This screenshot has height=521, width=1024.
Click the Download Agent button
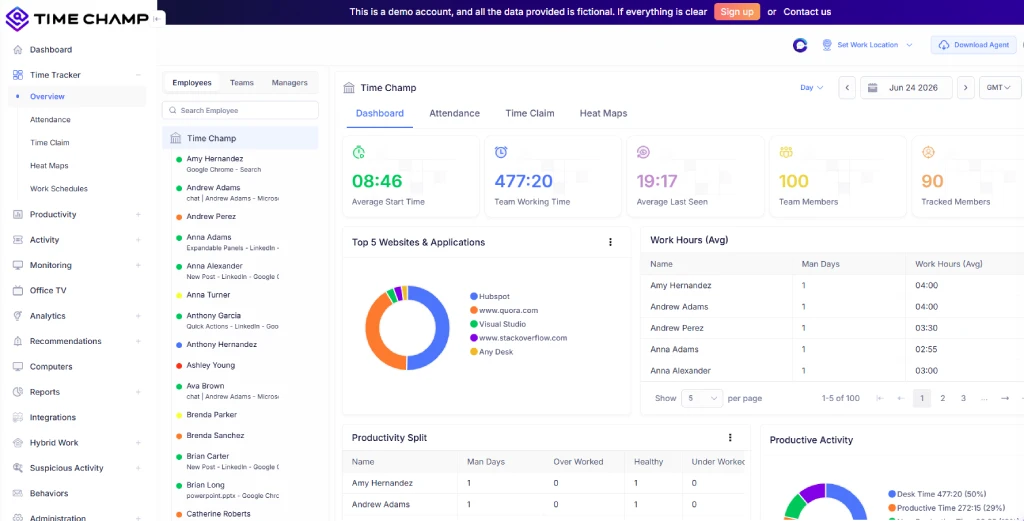pos(974,45)
